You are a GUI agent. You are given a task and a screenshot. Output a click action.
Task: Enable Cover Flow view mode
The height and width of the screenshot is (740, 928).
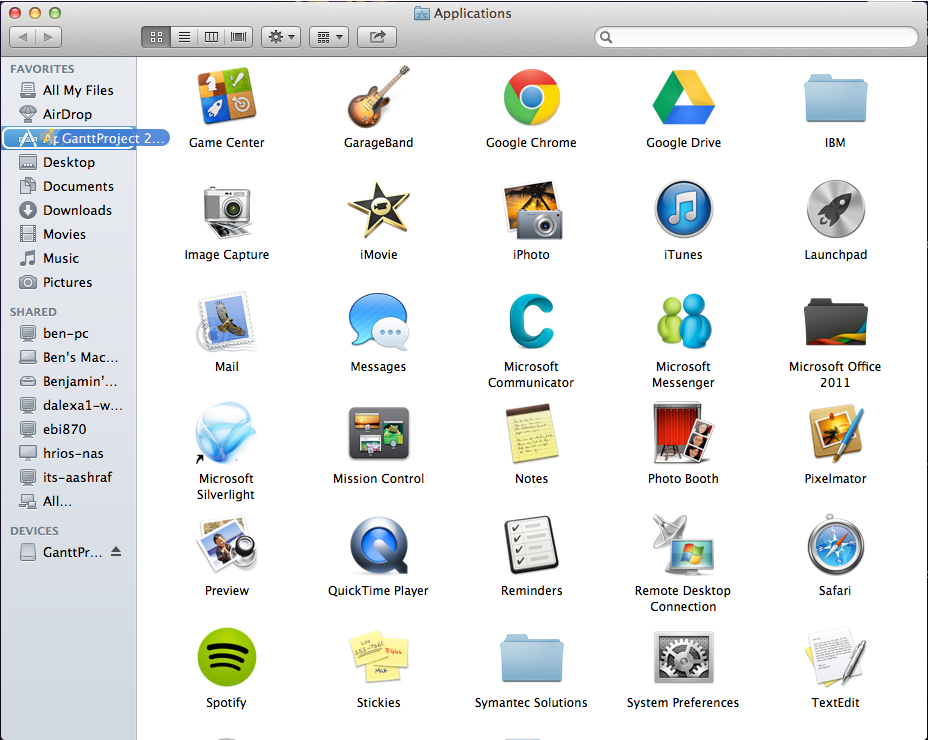(x=239, y=37)
